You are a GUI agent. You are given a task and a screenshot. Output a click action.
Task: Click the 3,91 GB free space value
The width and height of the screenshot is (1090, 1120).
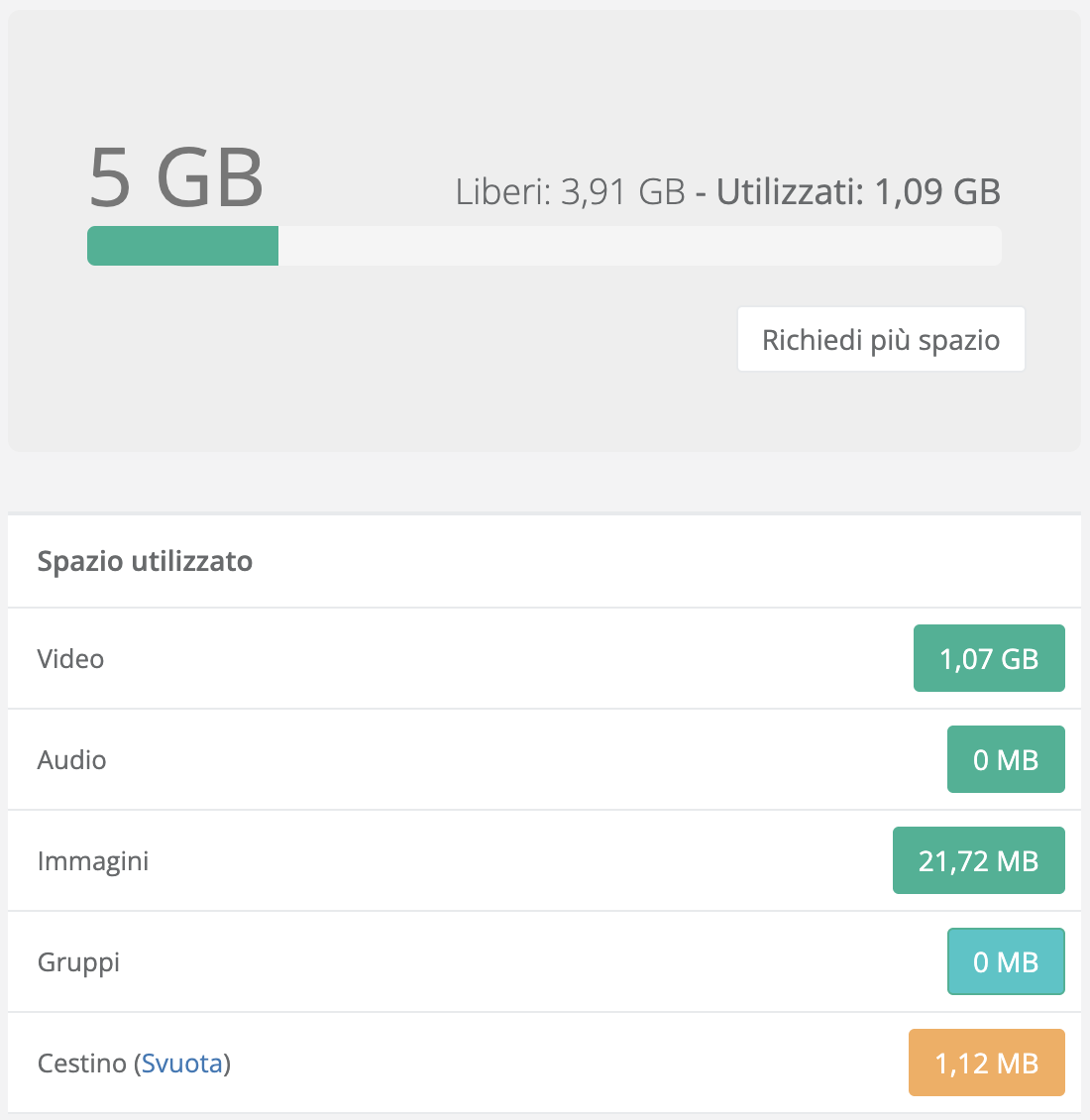coord(623,192)
